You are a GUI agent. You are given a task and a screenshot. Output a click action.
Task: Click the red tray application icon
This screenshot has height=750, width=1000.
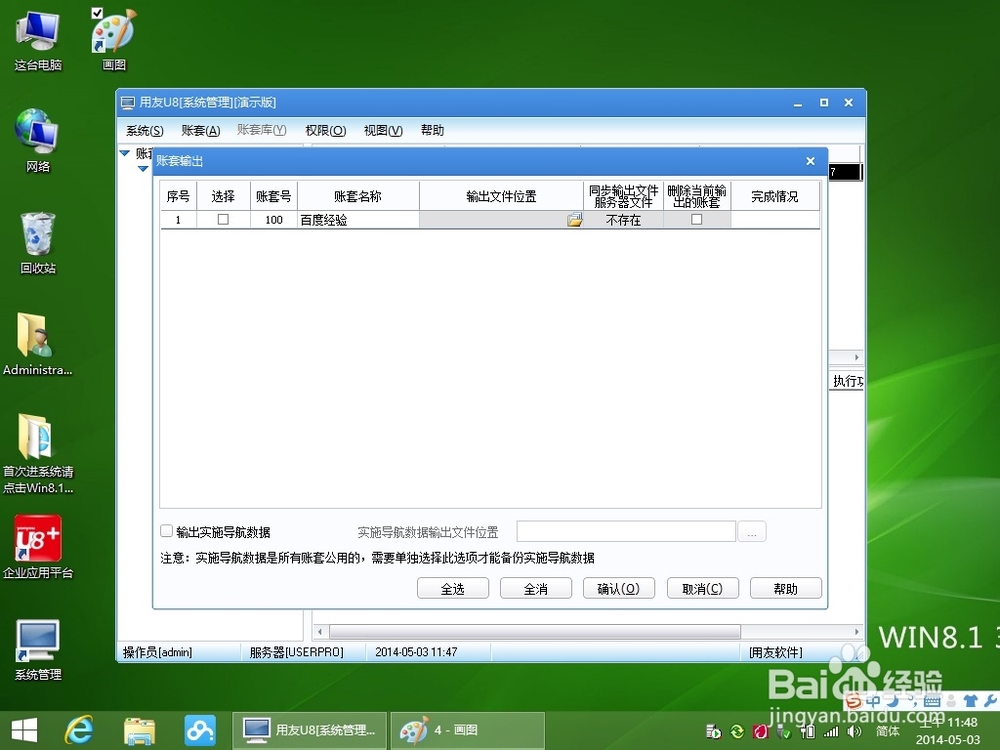pos(760,732)
